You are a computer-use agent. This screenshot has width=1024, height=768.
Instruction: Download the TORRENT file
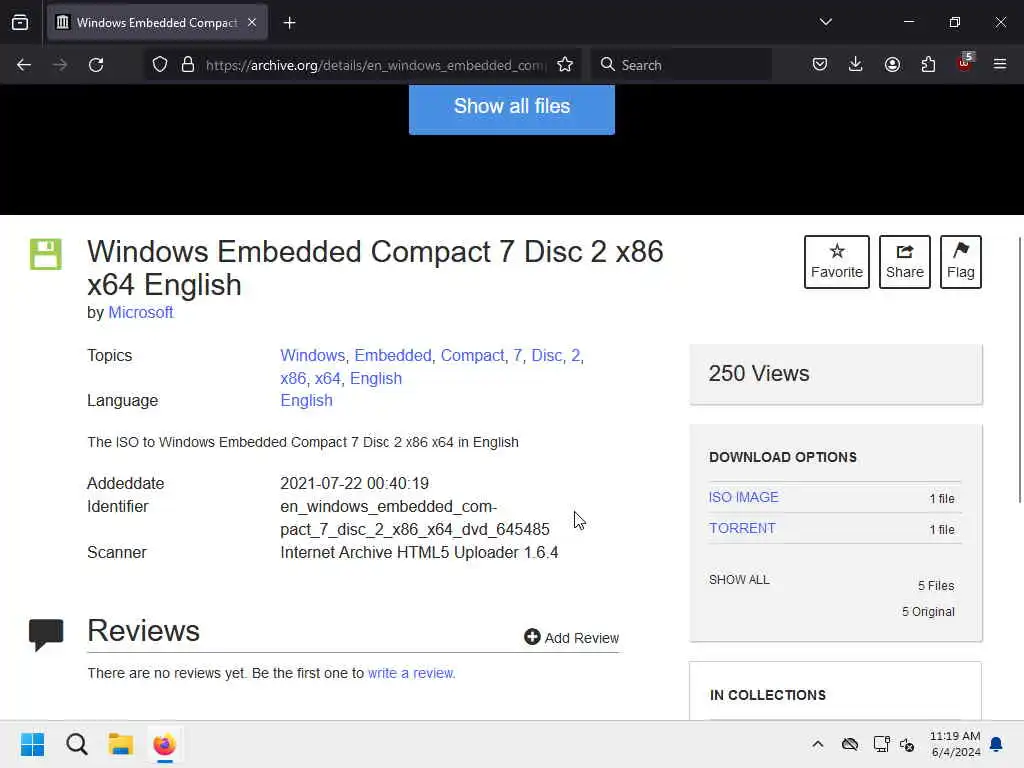coord(742,528)
